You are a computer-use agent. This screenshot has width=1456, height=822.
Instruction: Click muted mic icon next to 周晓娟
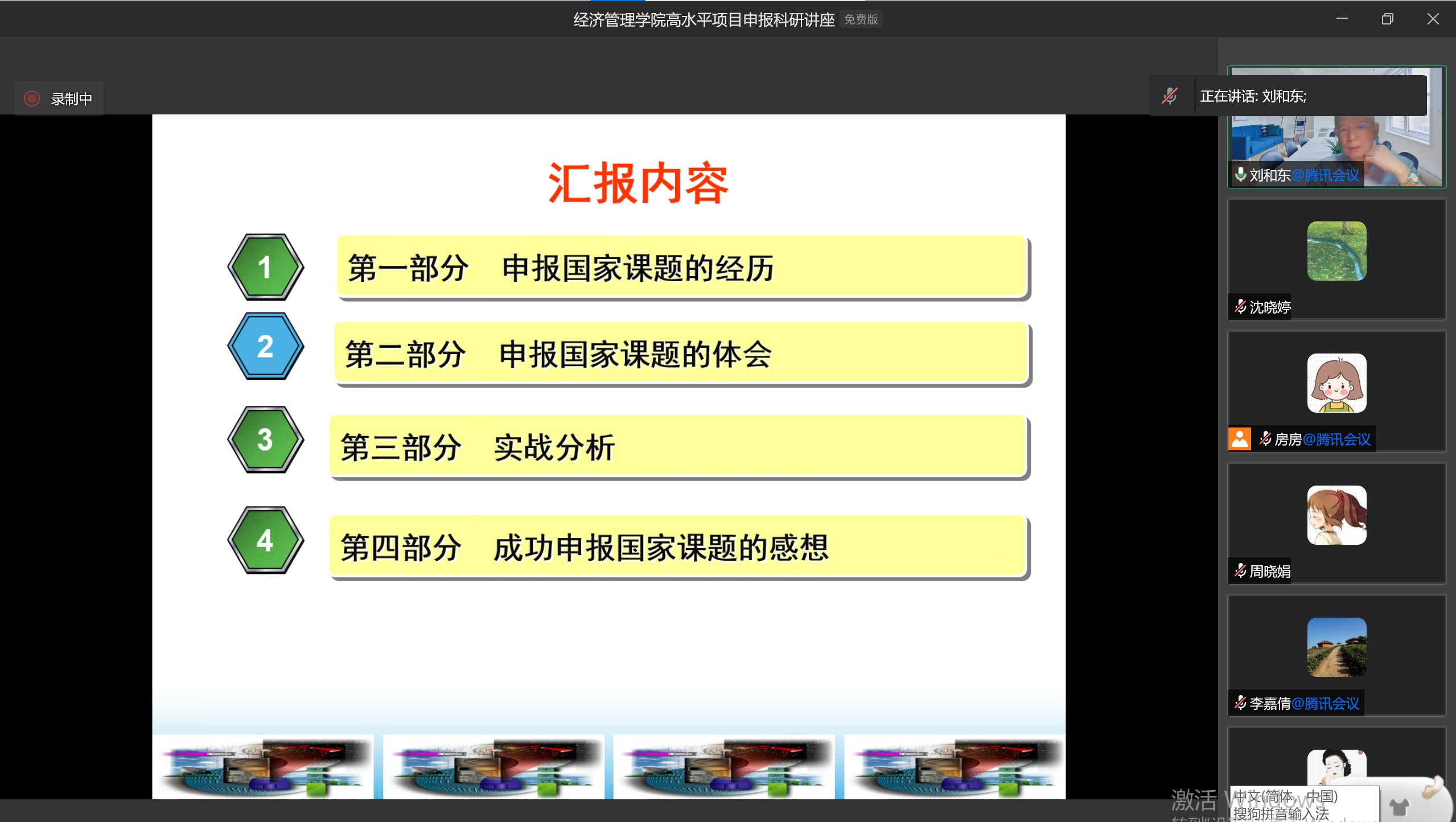click(1240, 570)
